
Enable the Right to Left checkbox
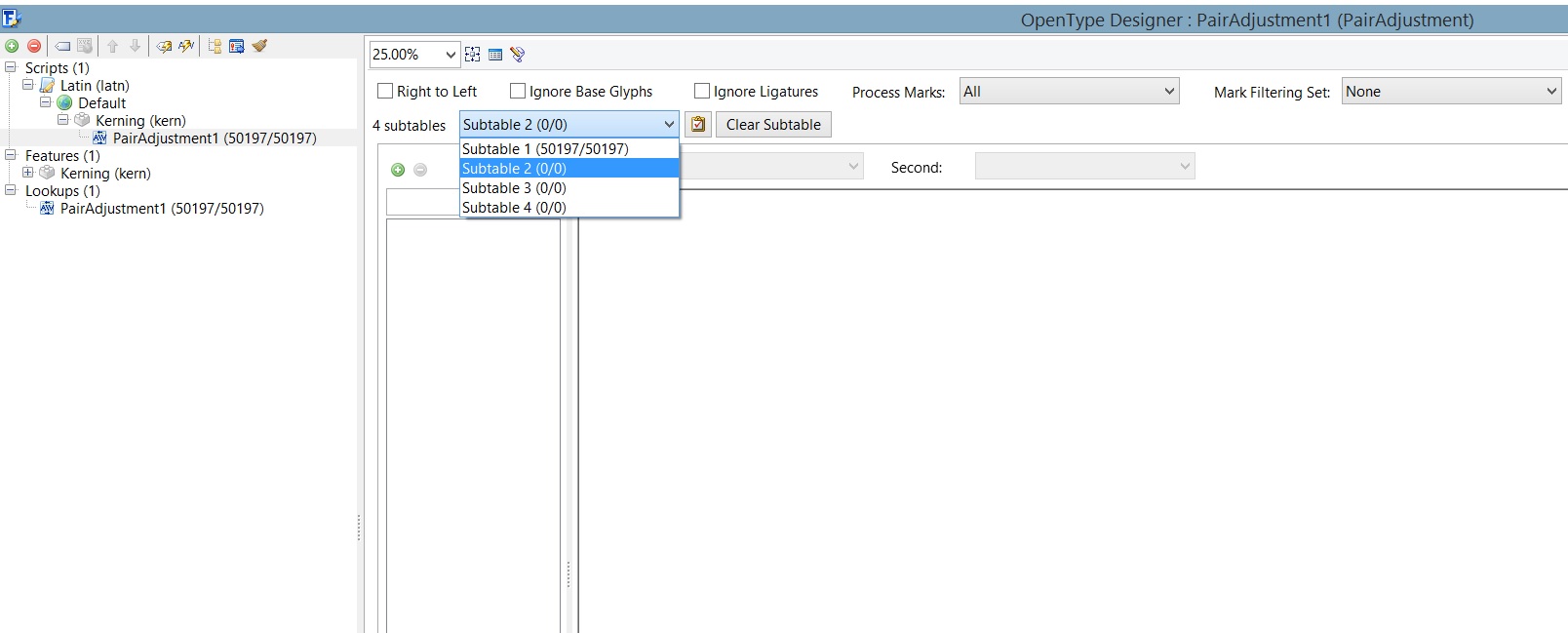(x=385, y=91)
